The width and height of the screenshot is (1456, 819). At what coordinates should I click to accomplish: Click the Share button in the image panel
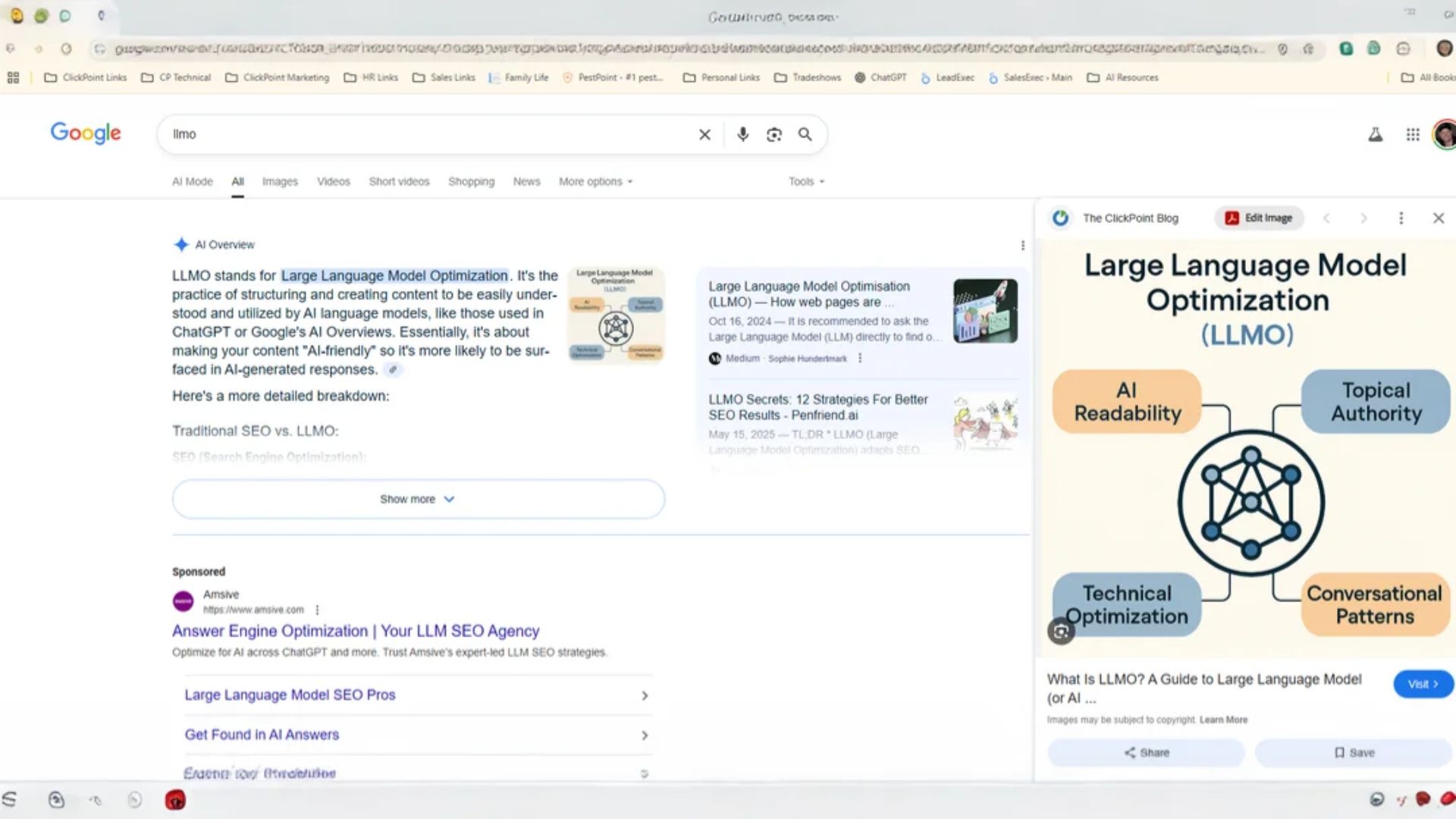point(1146,752)
